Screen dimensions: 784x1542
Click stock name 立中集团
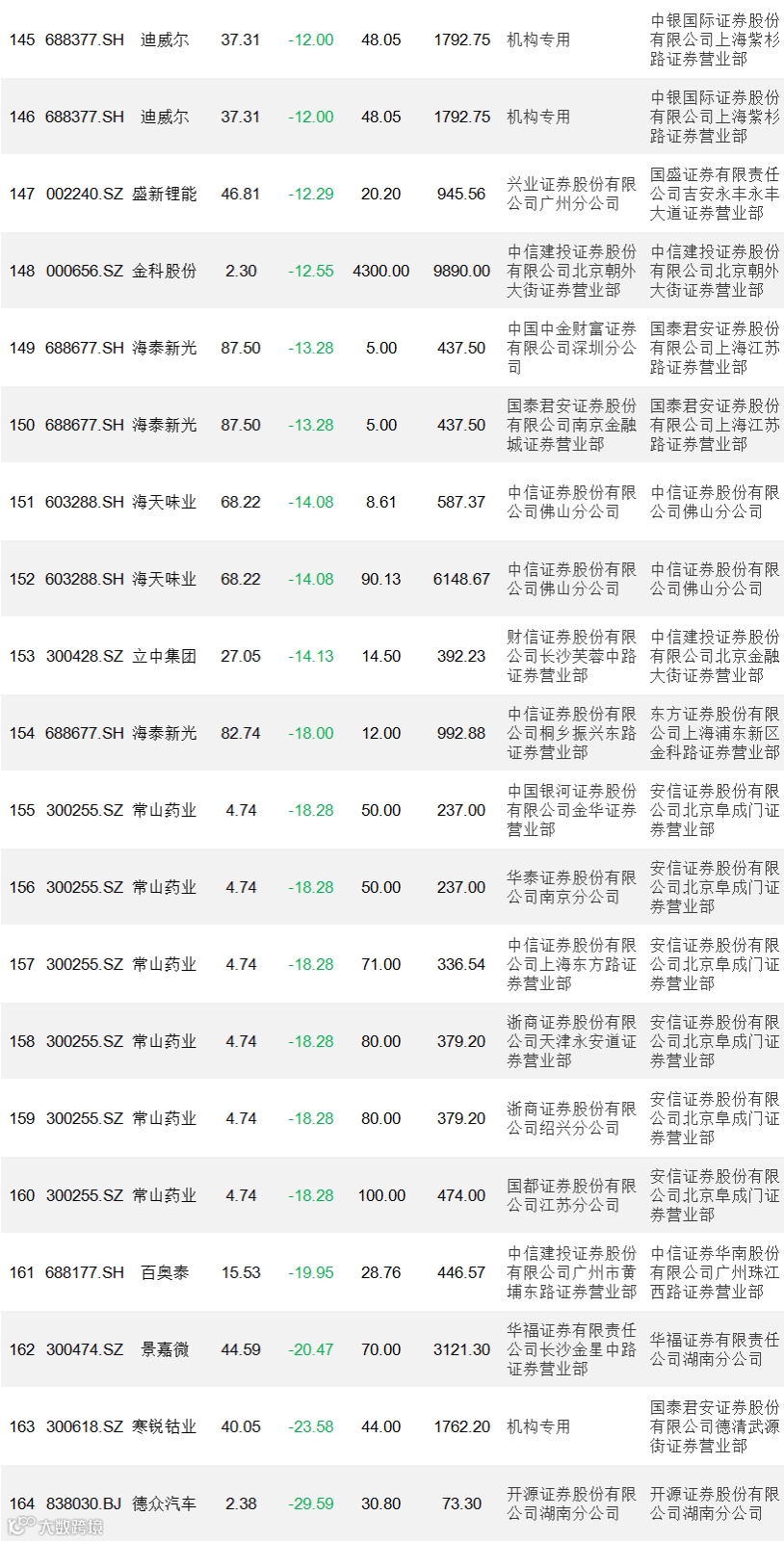point(165,656)
